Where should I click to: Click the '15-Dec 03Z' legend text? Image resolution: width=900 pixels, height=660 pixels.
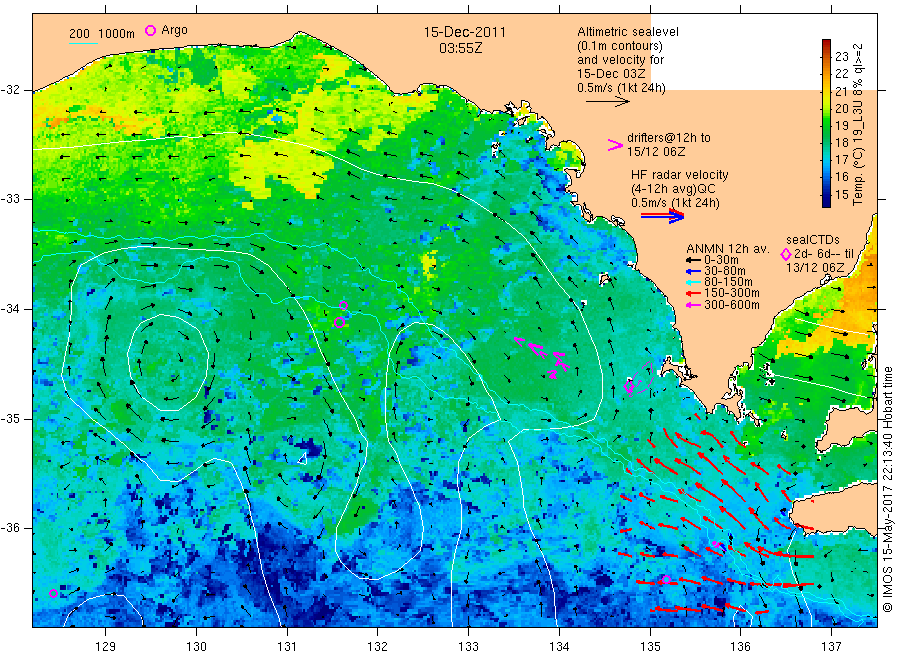(x=611, y=74)
